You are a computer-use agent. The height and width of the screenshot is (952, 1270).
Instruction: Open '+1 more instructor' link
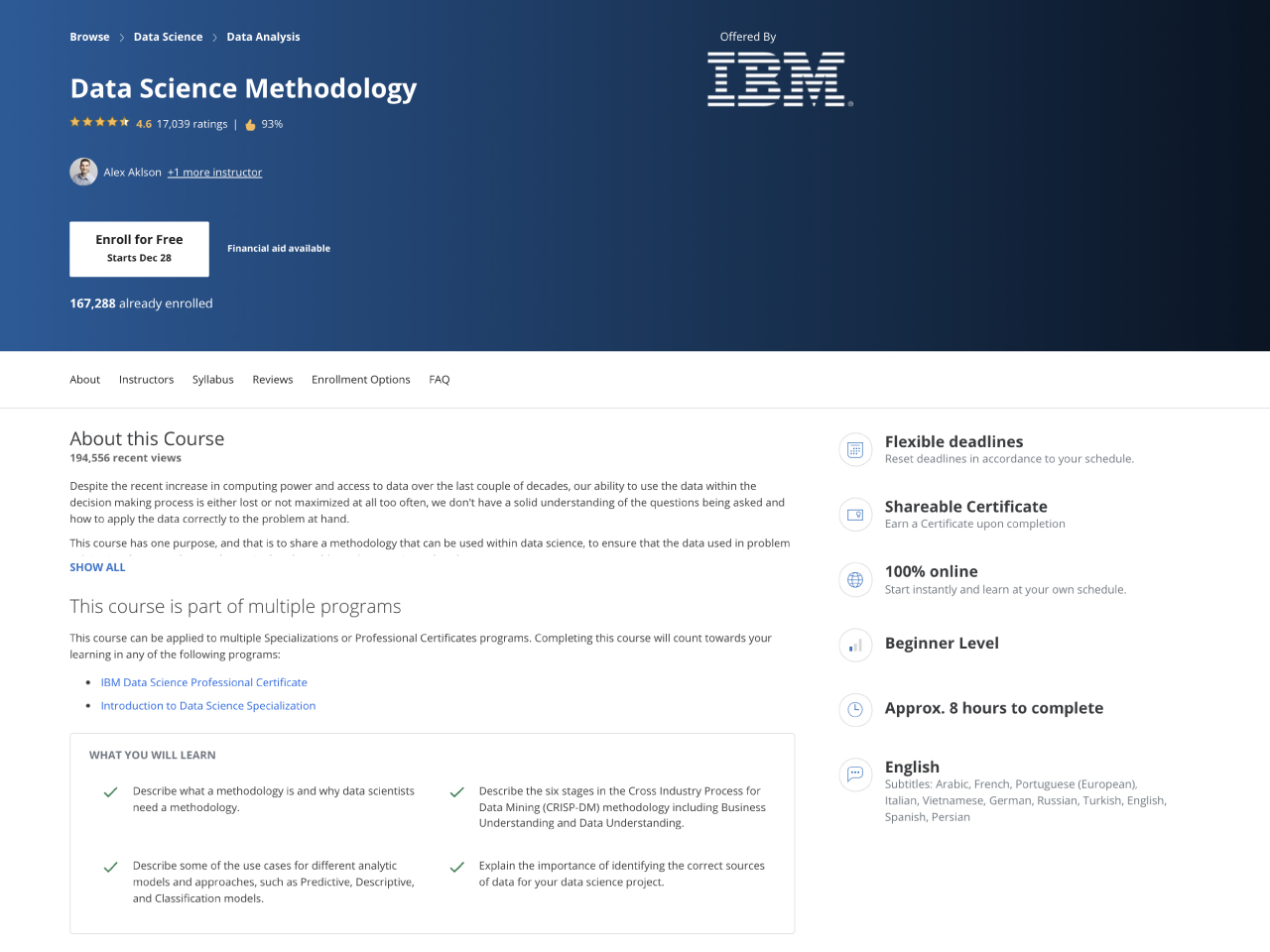[214, 173]
